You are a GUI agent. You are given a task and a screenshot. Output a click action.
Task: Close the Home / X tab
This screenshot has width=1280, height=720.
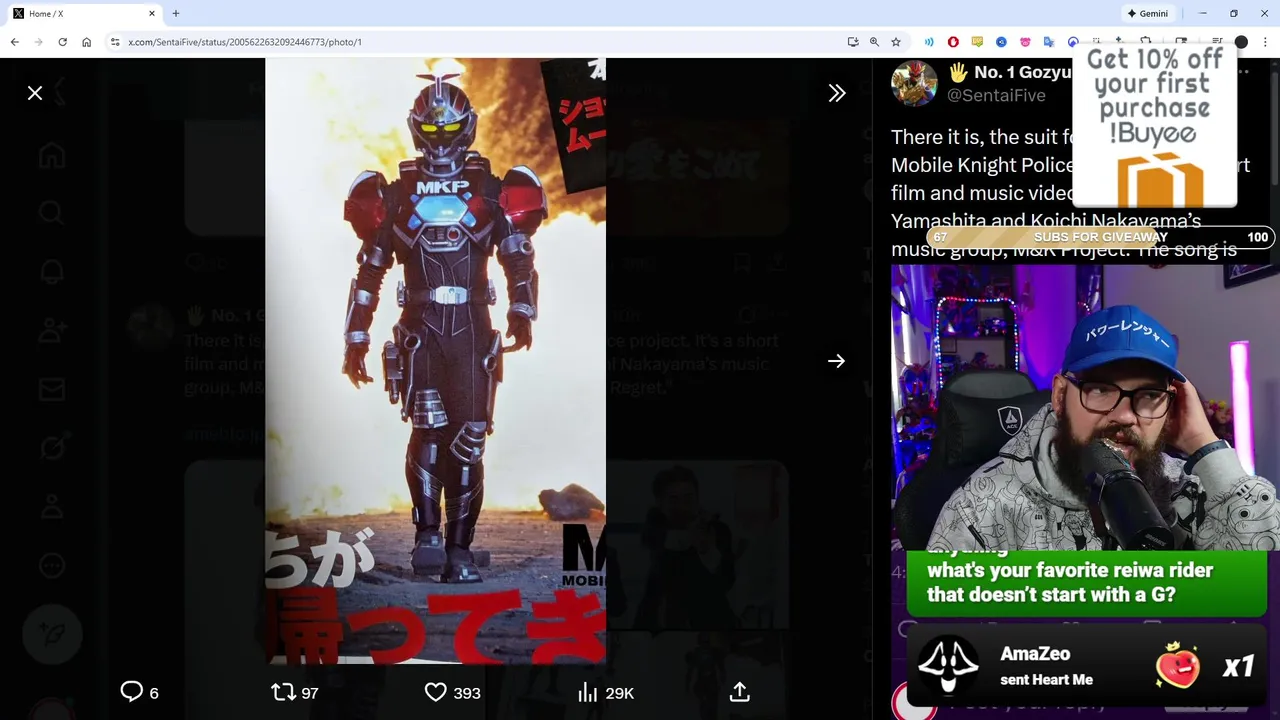(x=152, y=14)
